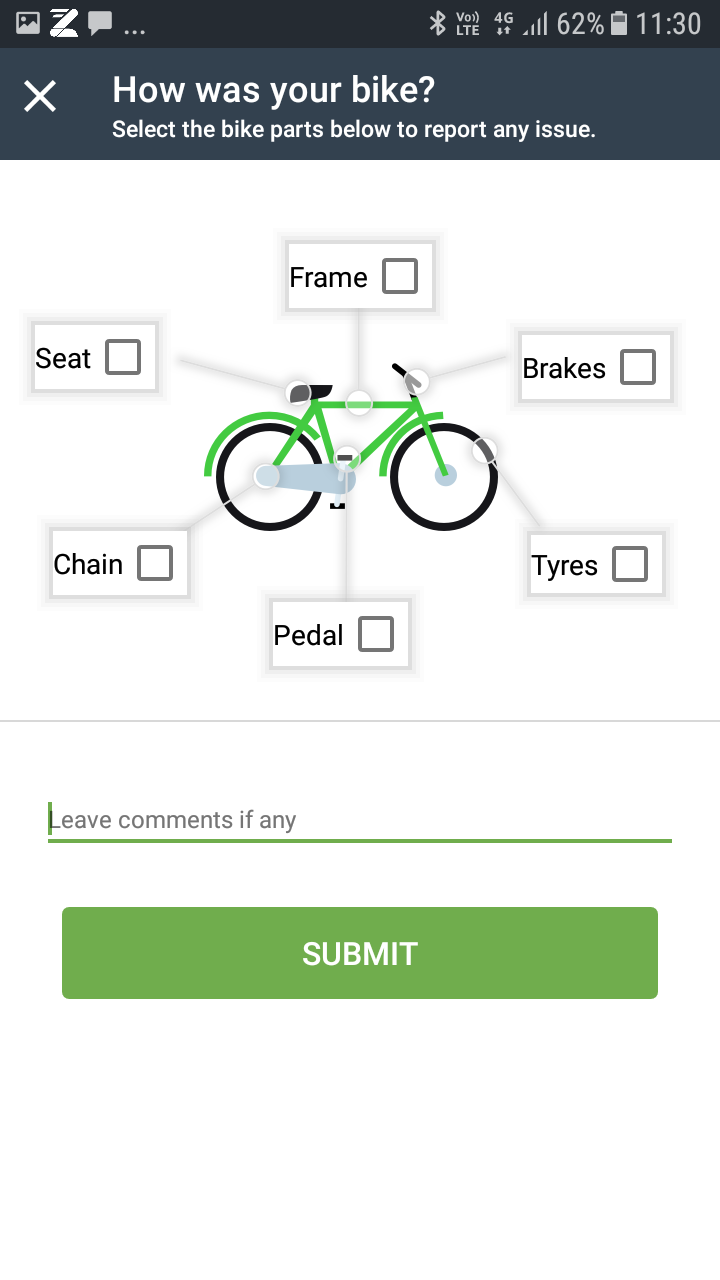Tap the Bluetooth status icon

[x=437, y=23]
